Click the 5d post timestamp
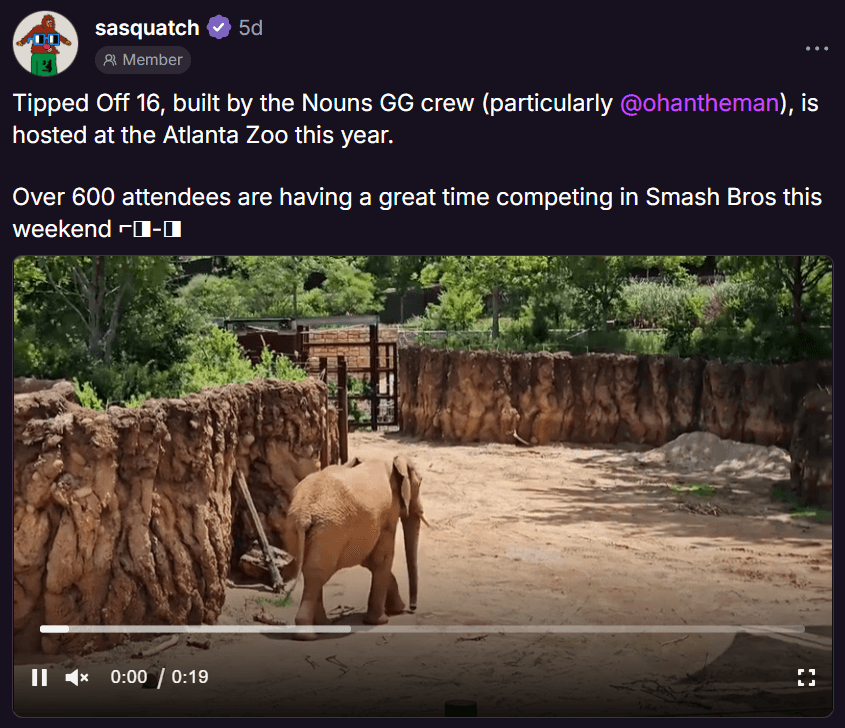The width and height of the screenshot is (845, 728). pos(251,28)
